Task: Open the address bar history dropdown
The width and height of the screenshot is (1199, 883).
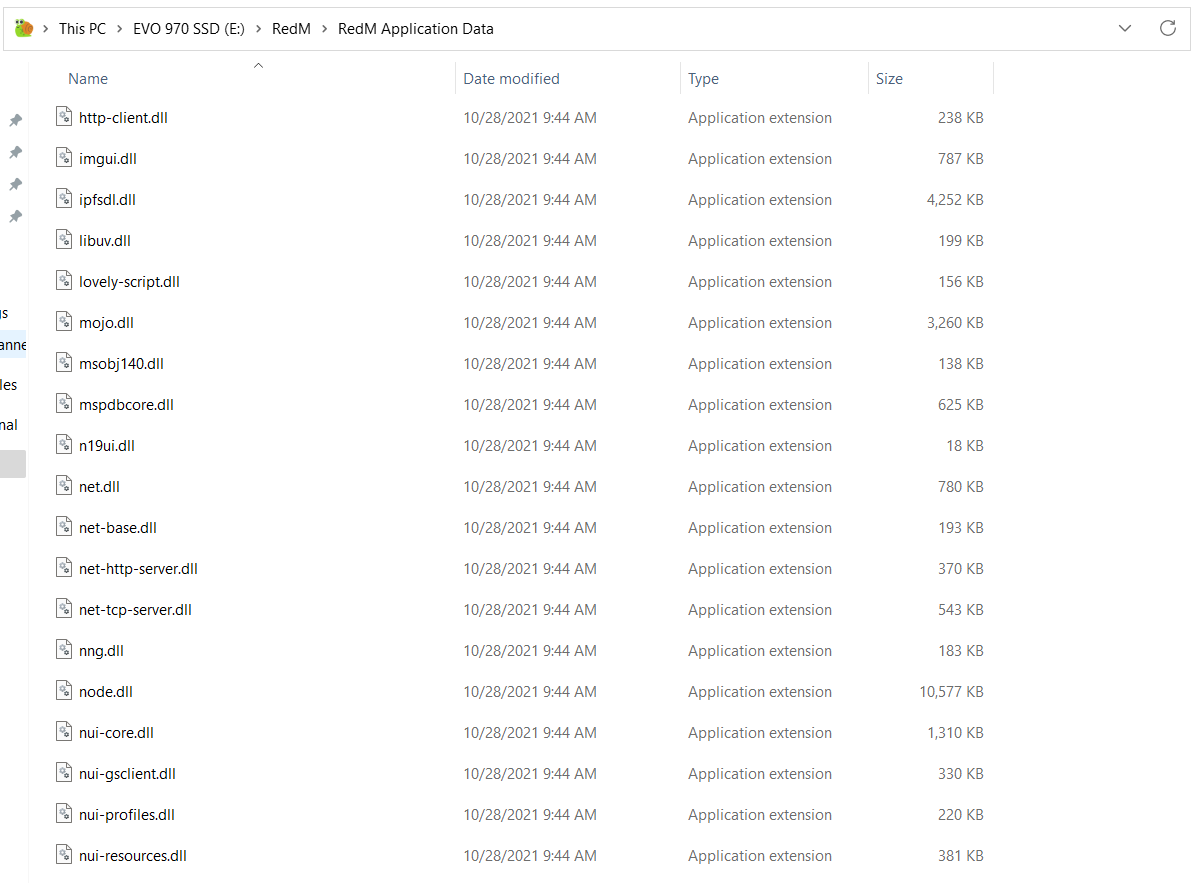Action: click(x=1125, y=28)
